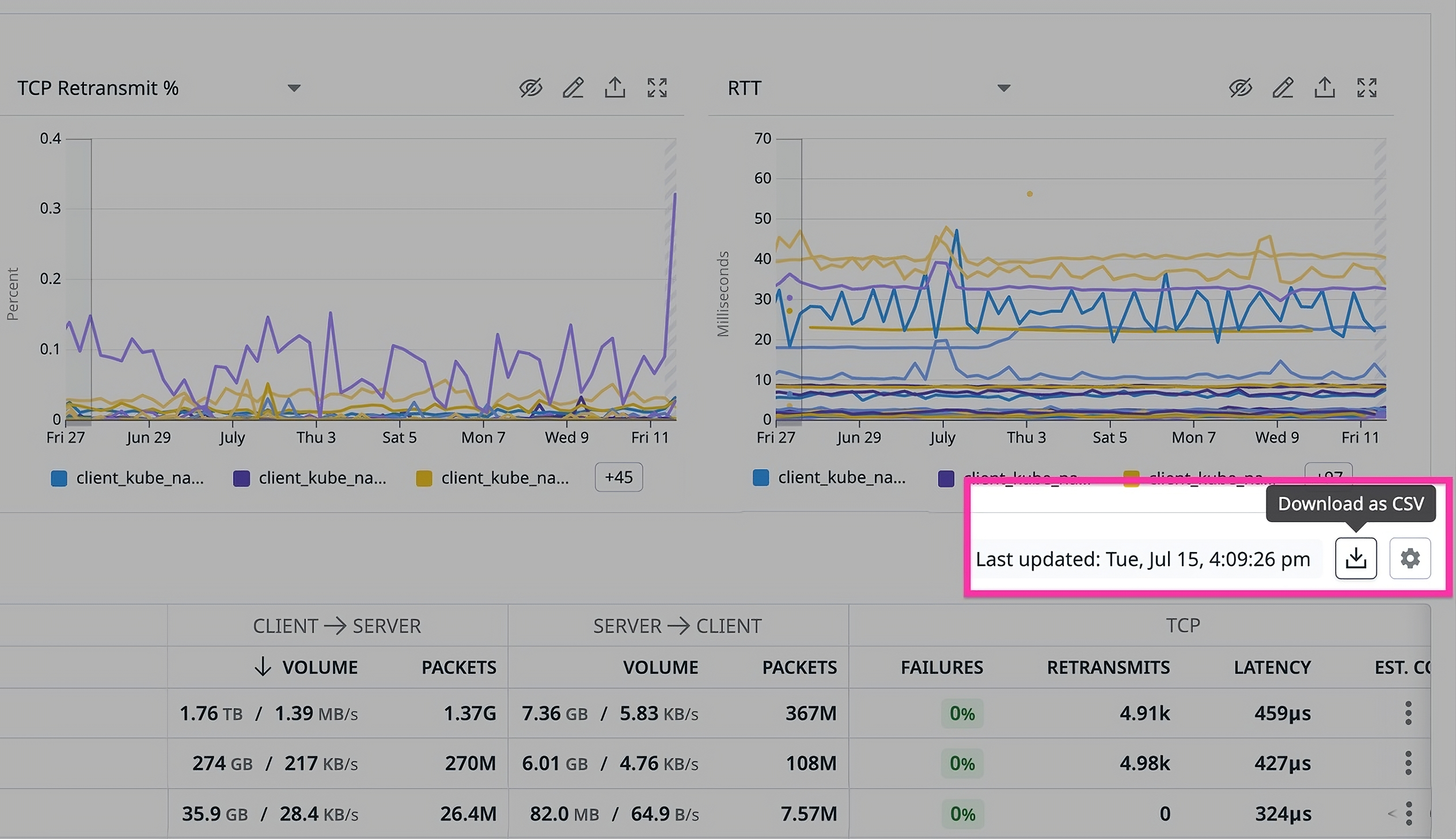
Task: Export the TCP Retransmit % chart
Action: (x=615, y=88)
